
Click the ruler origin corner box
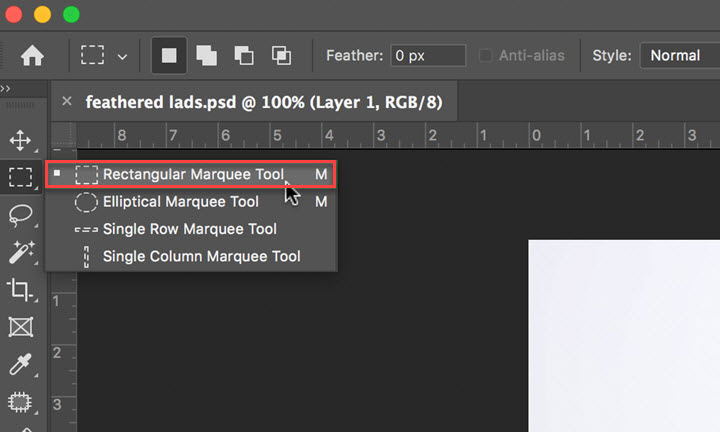click(63, 135)
